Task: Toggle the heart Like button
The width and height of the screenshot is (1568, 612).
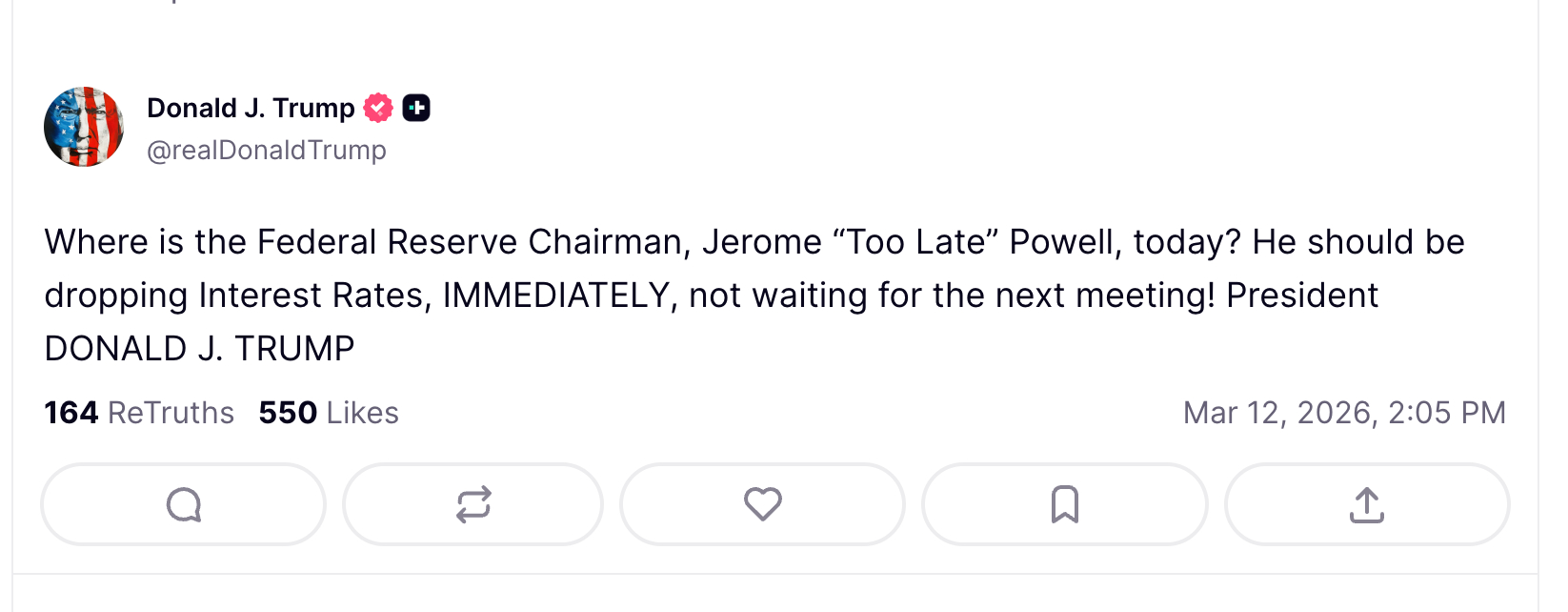Action: 762,504
